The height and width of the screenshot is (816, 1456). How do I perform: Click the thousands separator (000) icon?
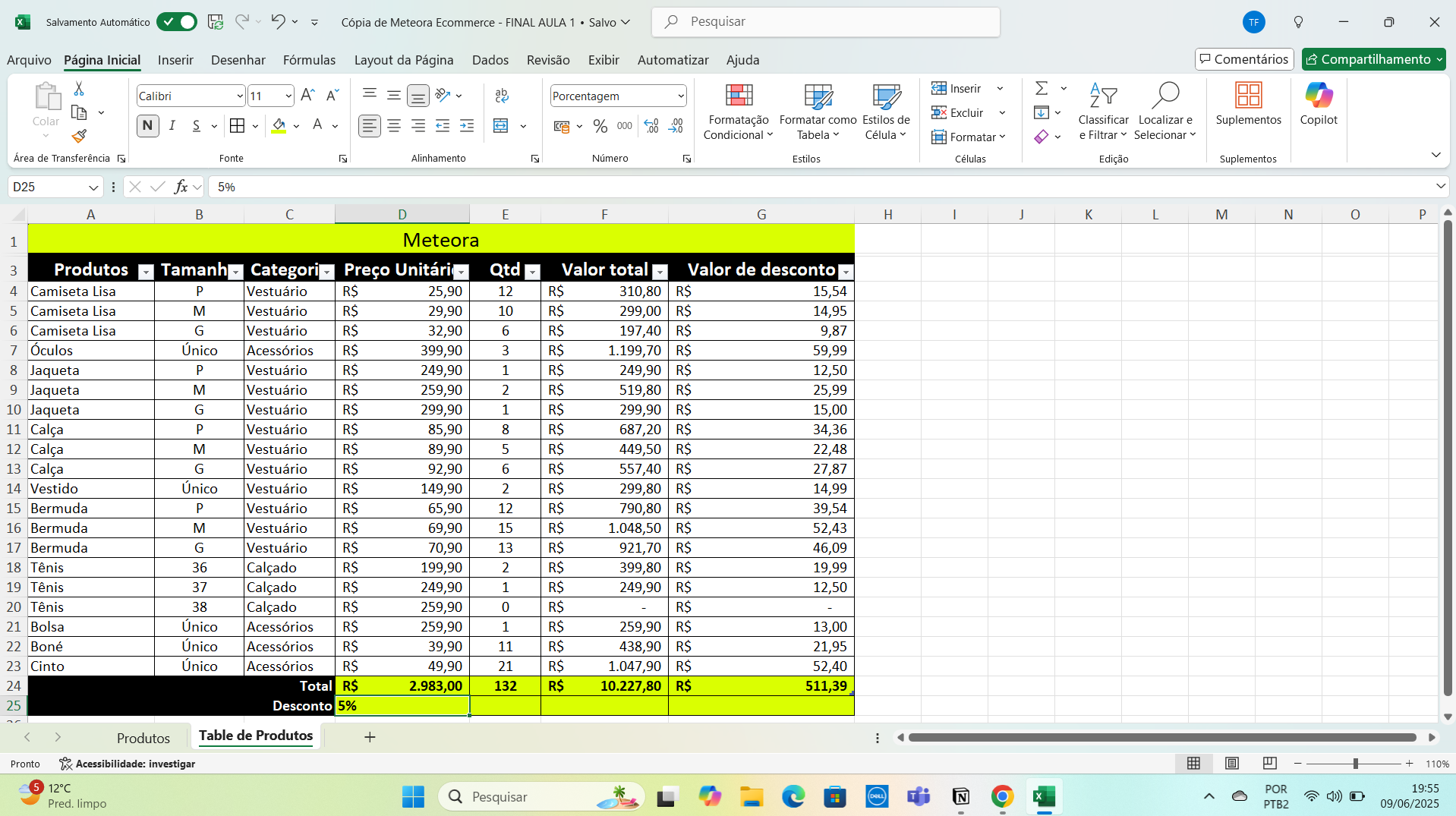[625, 126]
